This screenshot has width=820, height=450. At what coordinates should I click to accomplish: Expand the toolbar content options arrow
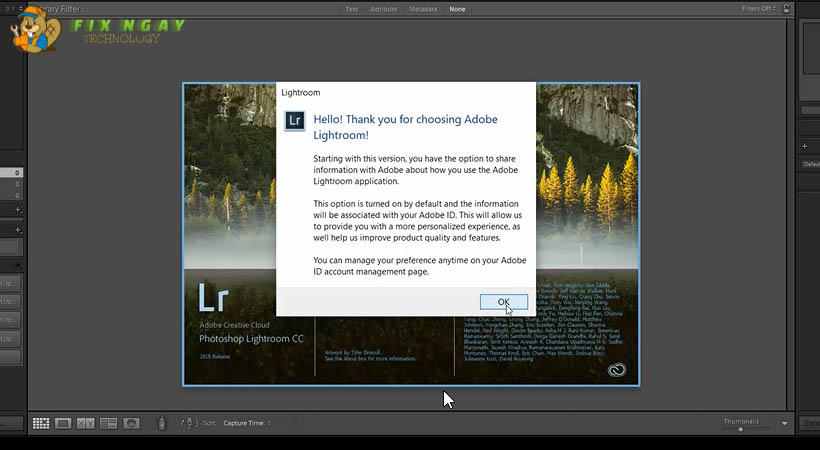click(784, 423)
